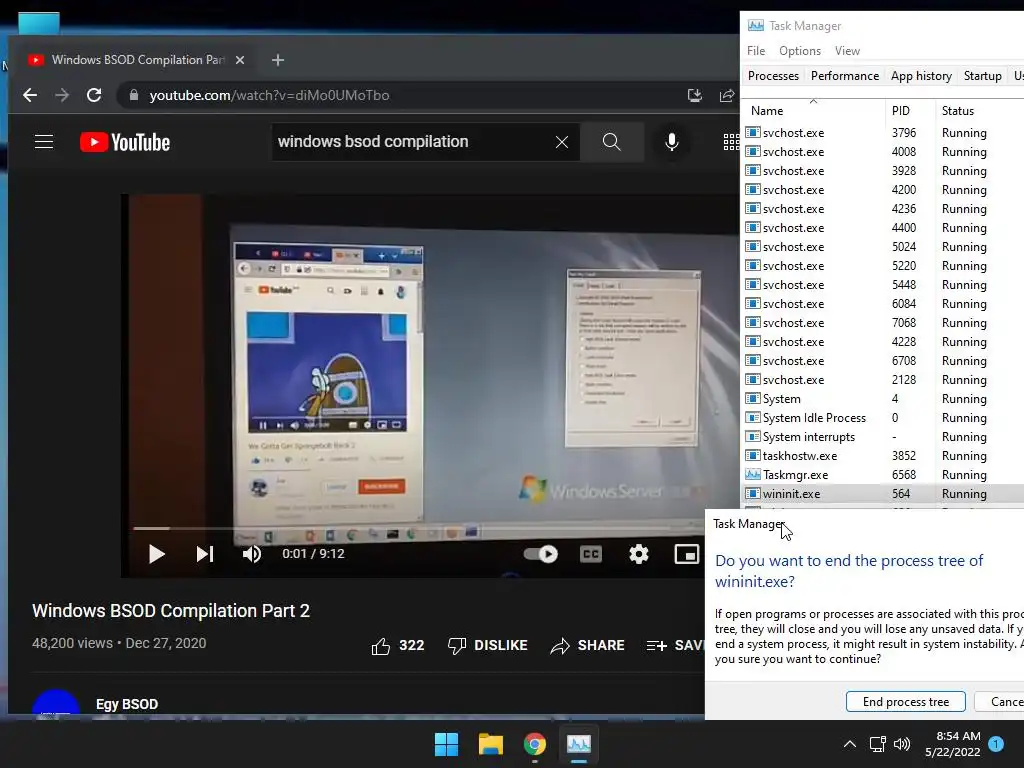Clear the YouTube search text

[x=562, y=142]
